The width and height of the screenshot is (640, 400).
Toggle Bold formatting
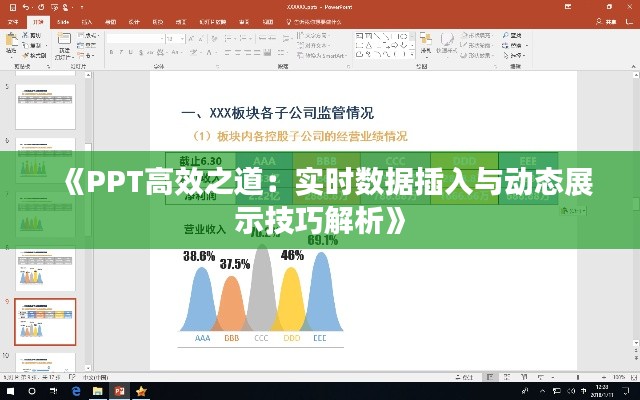coord(111,52)
